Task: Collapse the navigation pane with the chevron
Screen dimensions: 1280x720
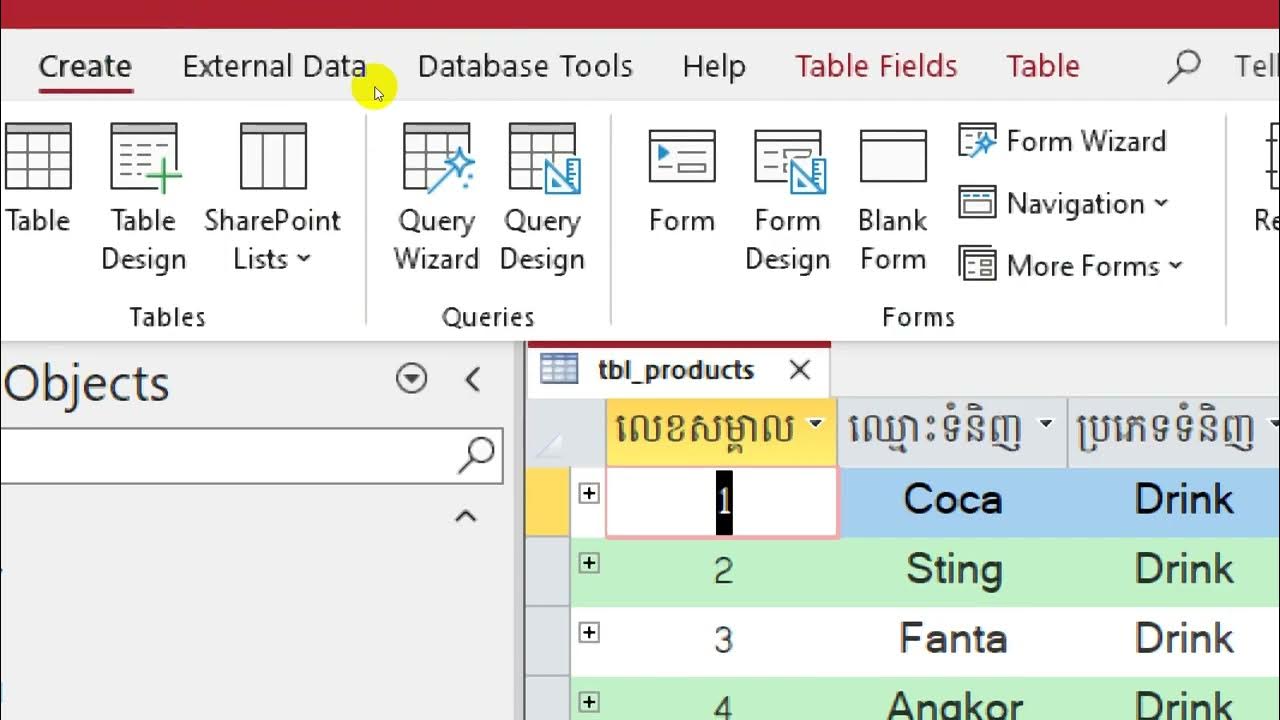Action: coord(473,379)
